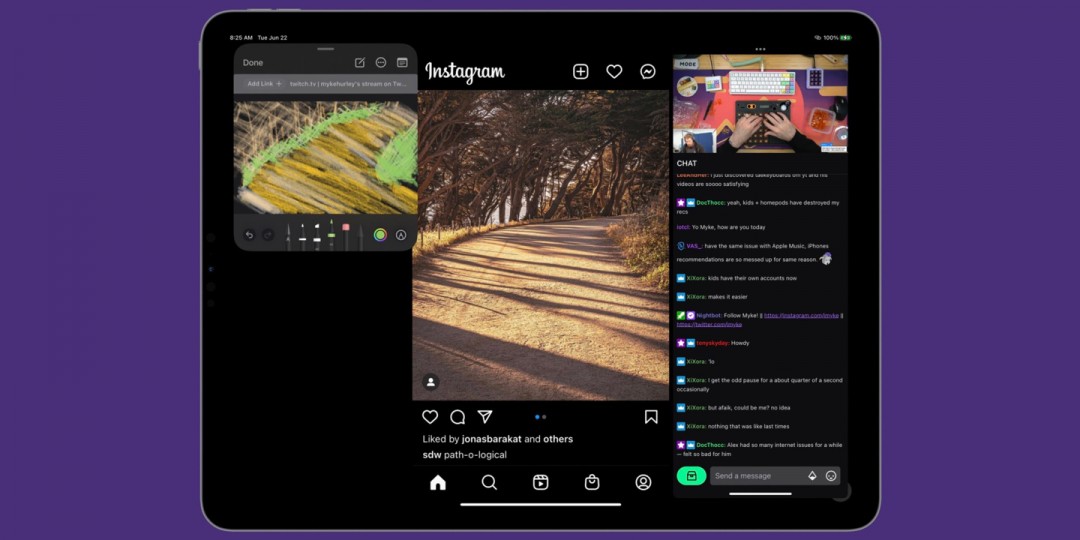The image size is (1080, 540).
Task: Open Instagram activity heart icon
Action: point(614,72)
